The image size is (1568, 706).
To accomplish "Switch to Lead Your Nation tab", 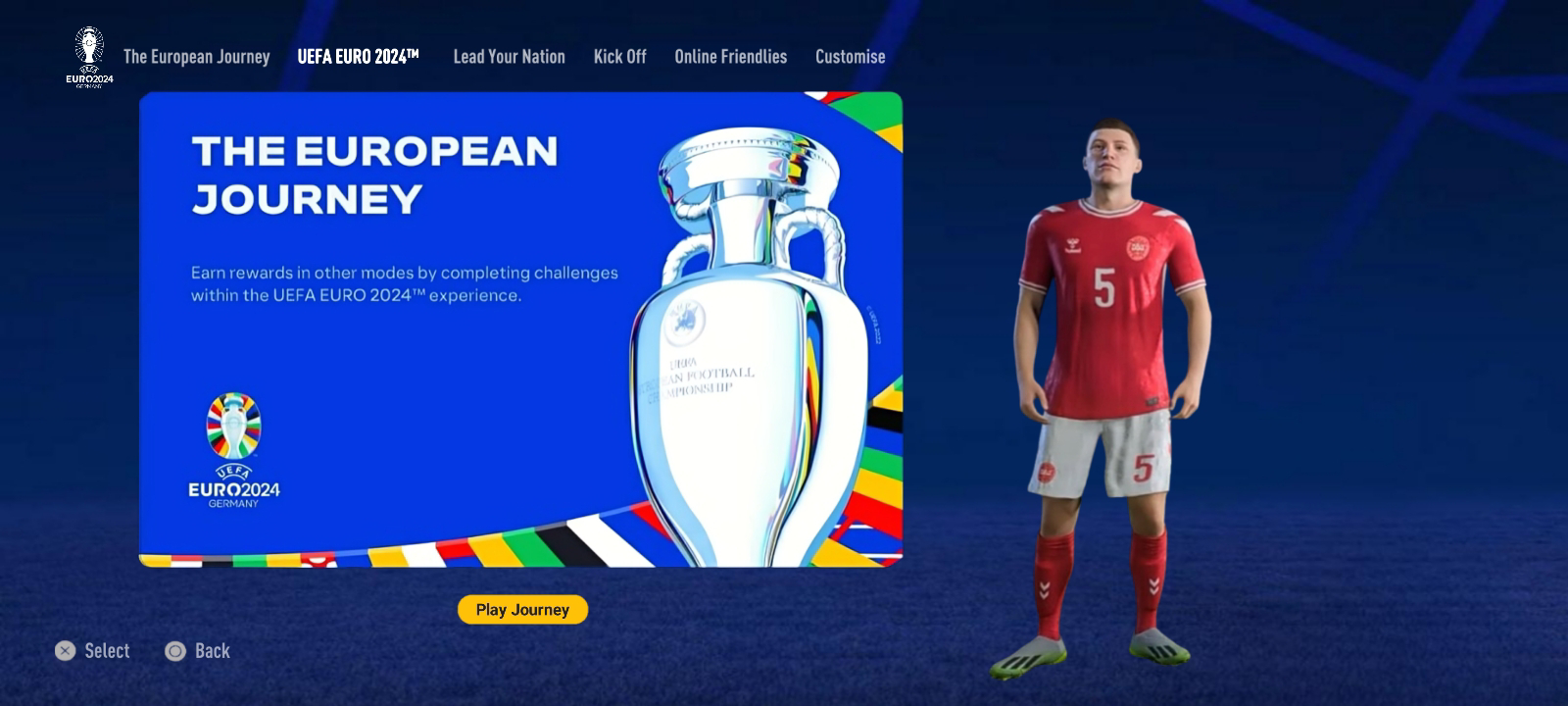I will (x=509, y=57).
